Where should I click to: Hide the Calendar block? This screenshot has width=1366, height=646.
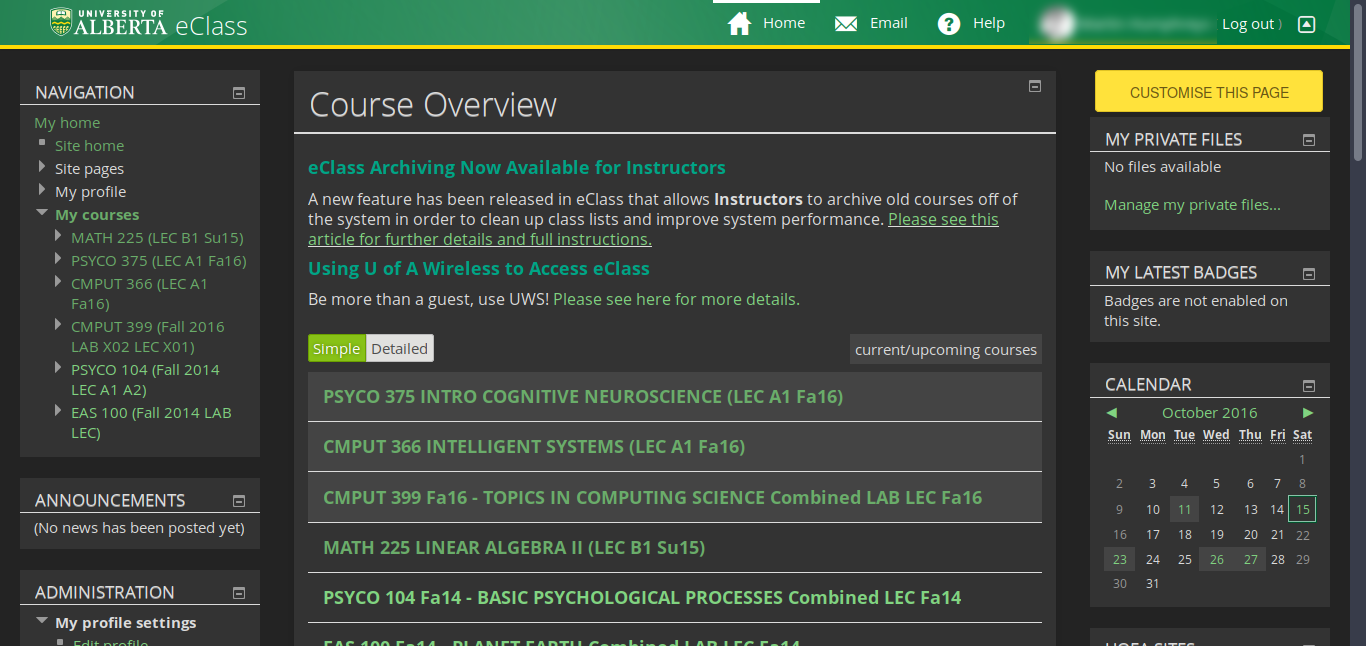(x=1309, y=385)
